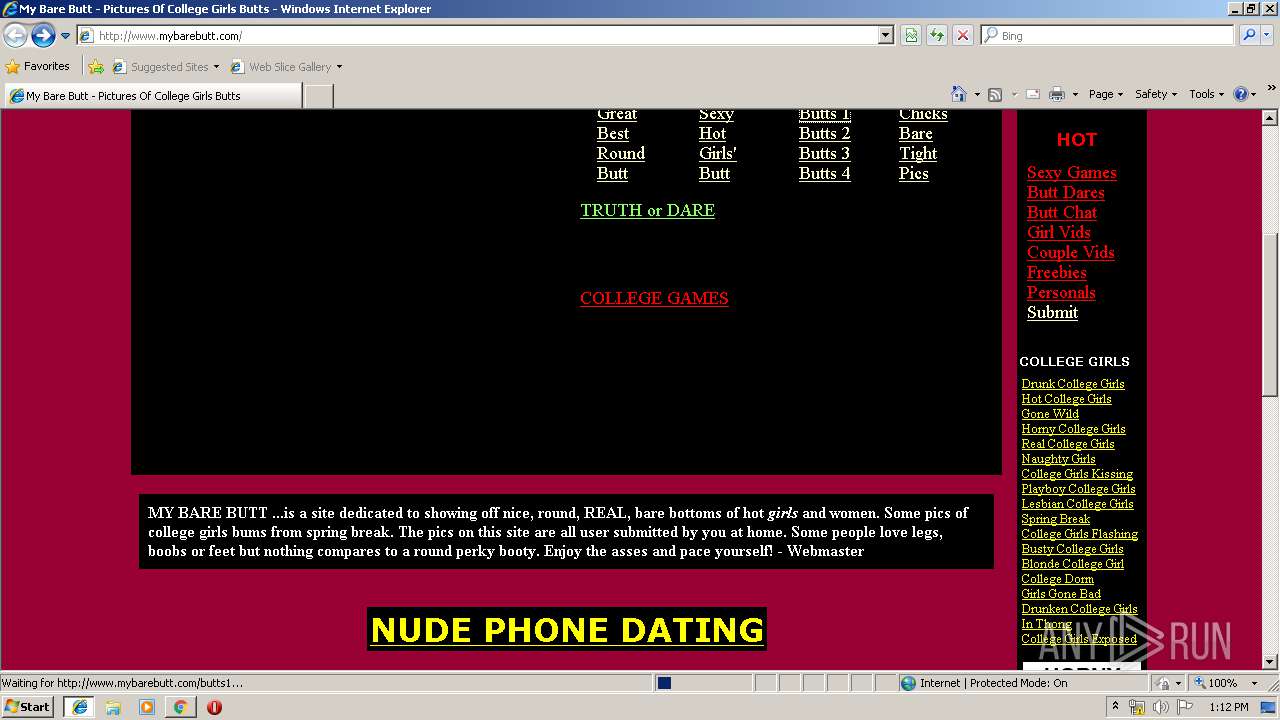Go back using the Back arrow button
Viewport: 1280px width, 720px height.
16,36
